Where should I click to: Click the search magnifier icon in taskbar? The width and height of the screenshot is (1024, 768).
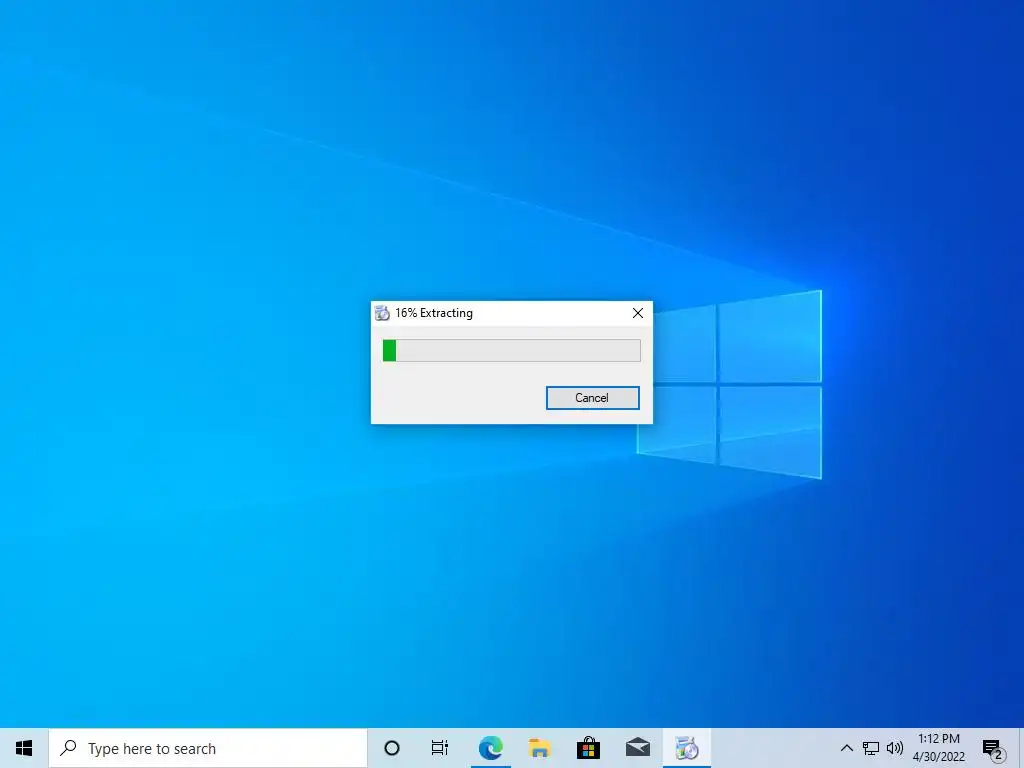point(68,748)
